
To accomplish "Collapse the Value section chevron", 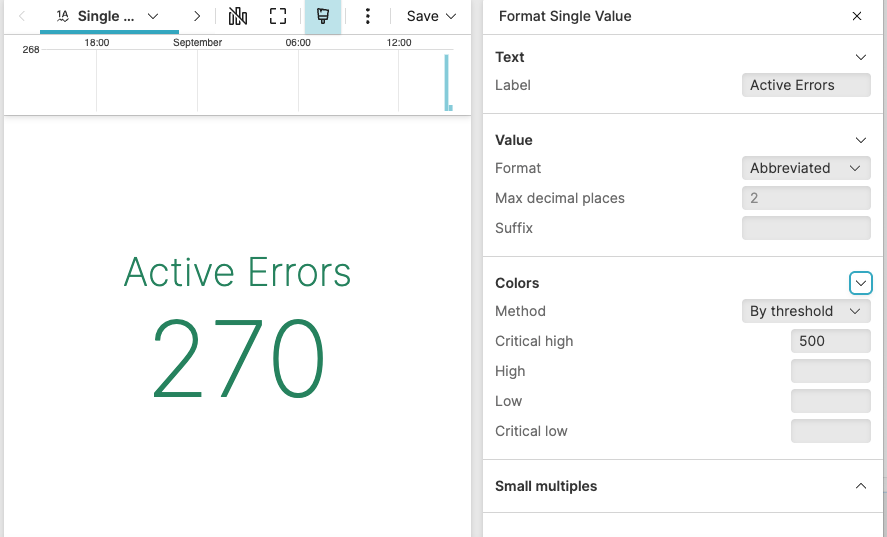I will 860,140.
